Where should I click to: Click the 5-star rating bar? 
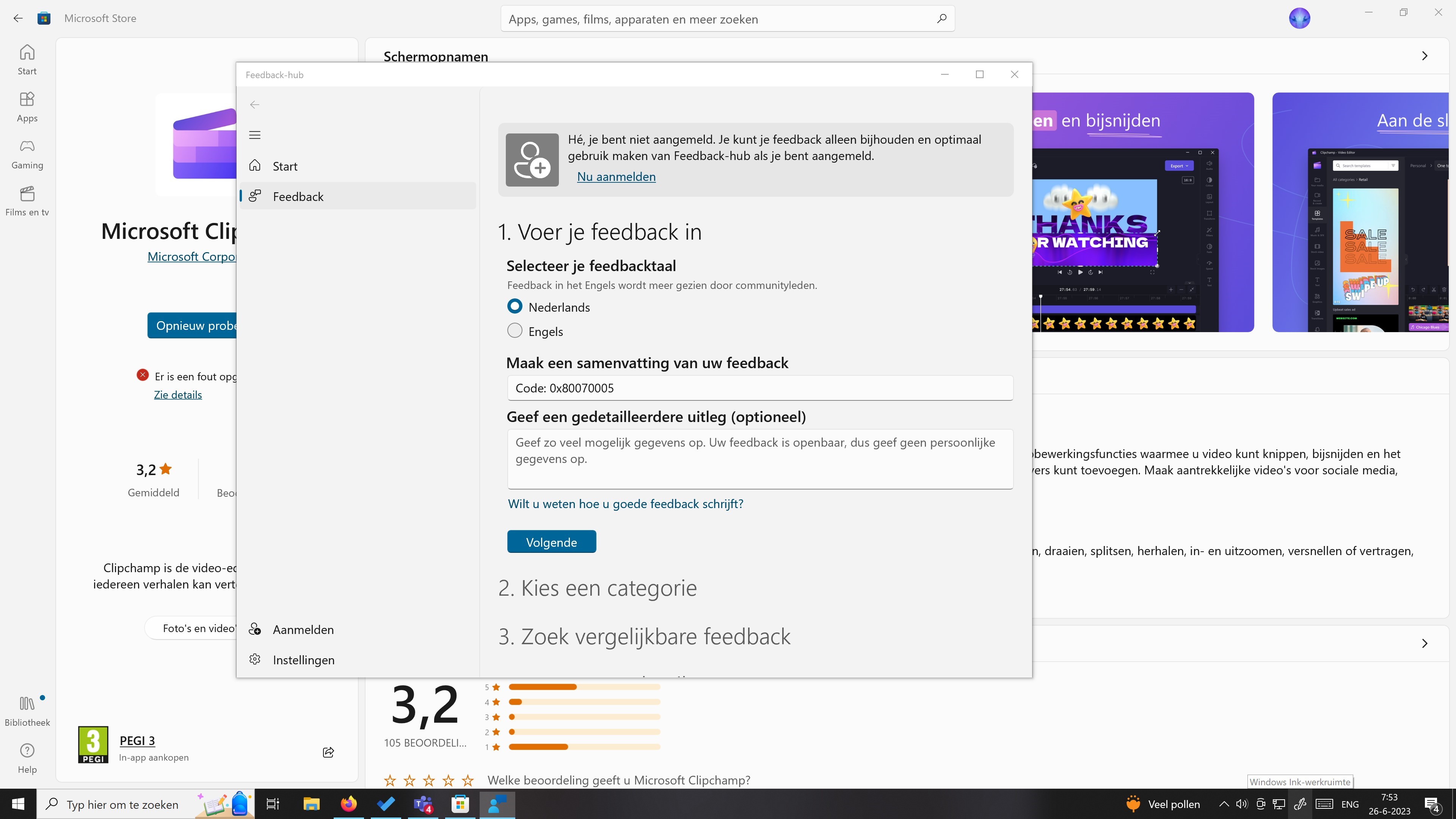tap(584, 687)
